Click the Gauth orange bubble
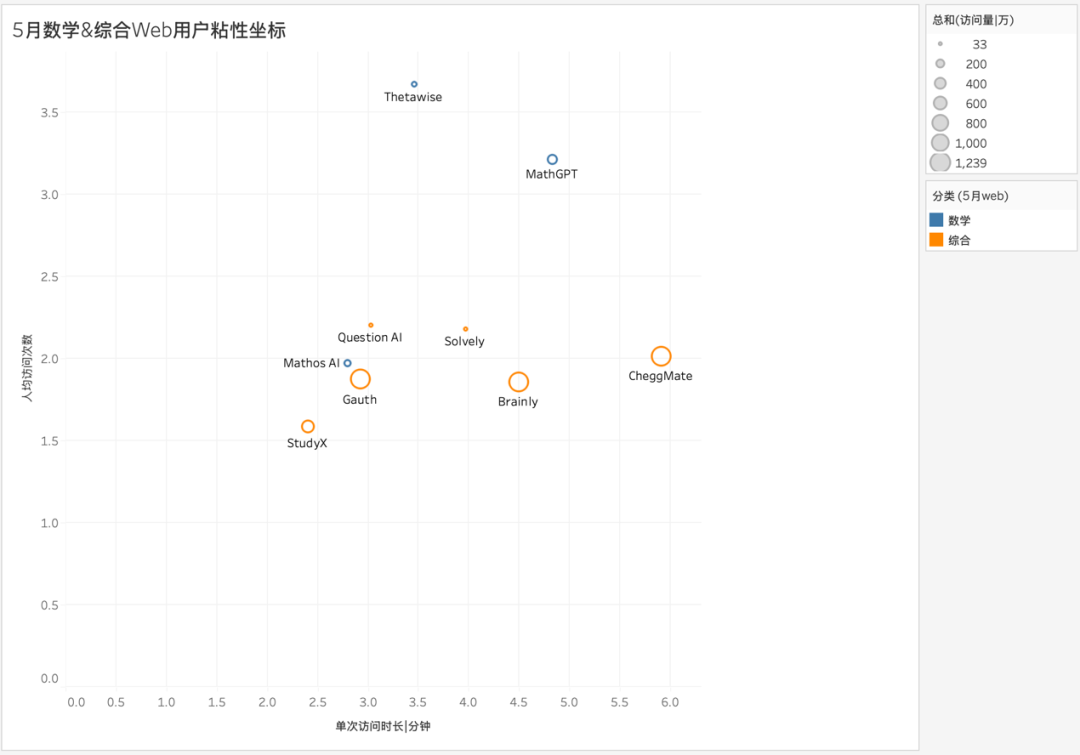The height and width of the screenshot is (755, 1080). click(360, 379)
